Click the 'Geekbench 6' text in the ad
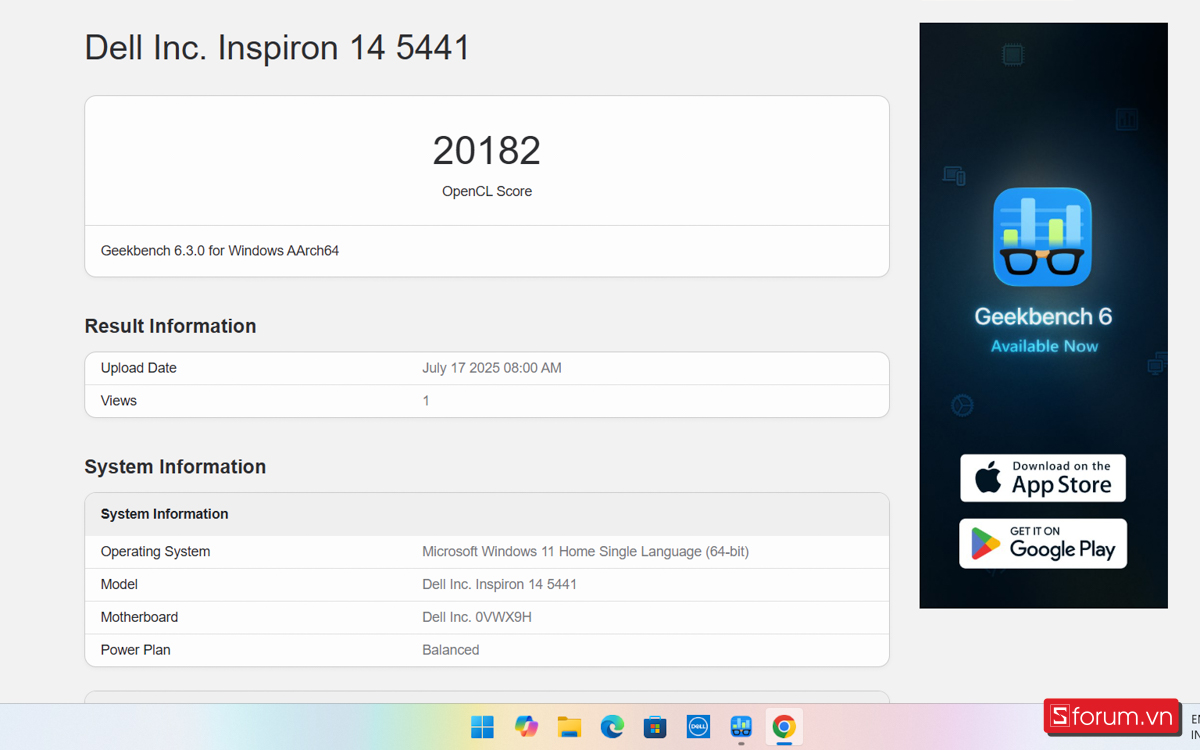 click(x=1043, y=317)
